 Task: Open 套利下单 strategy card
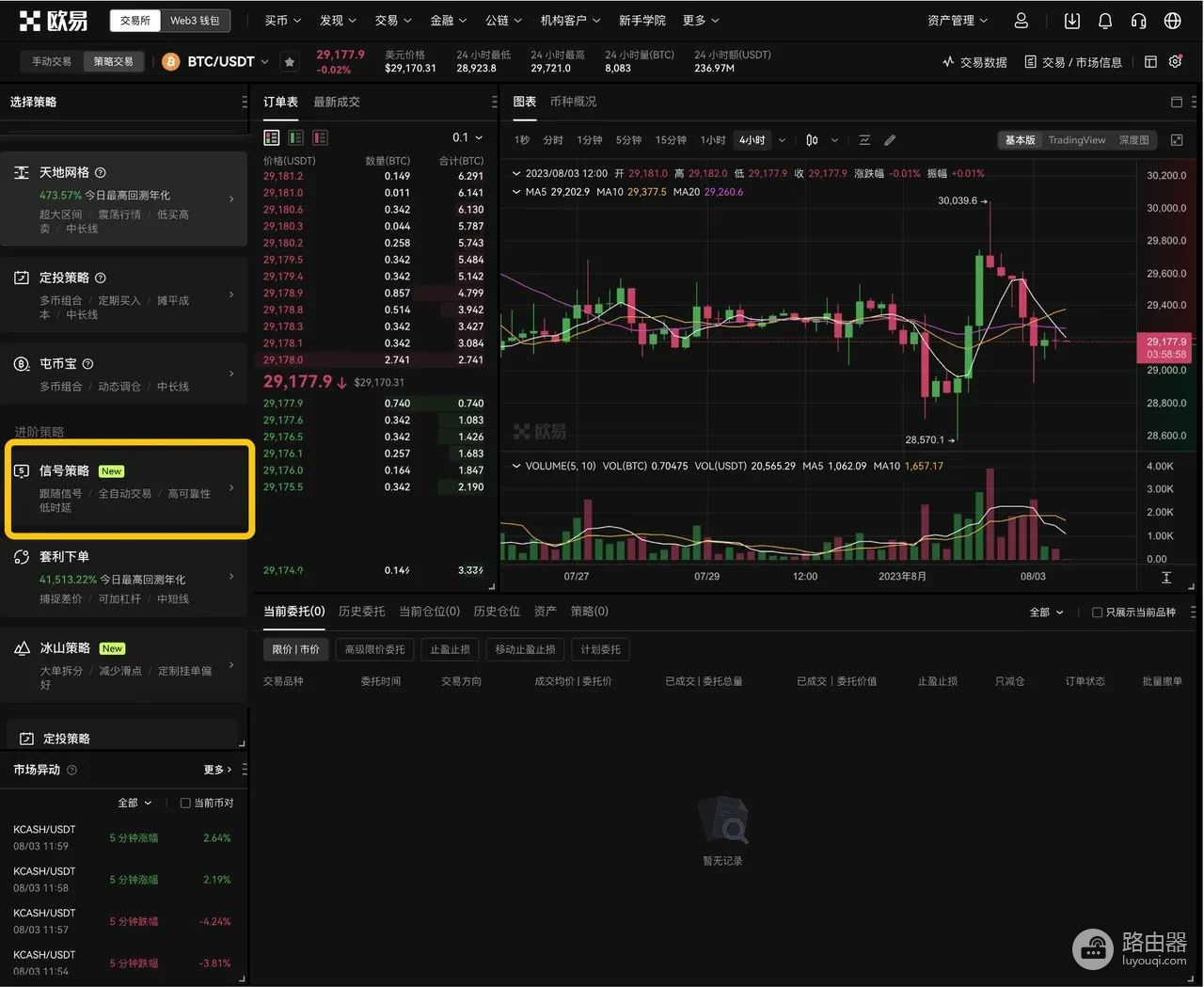pyautogui.click(x=123, y=577)
